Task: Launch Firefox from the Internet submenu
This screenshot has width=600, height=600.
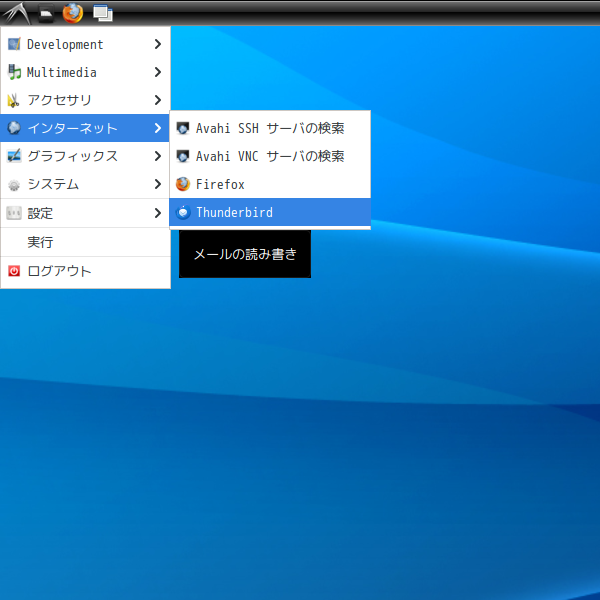Action: click(270, 184)
